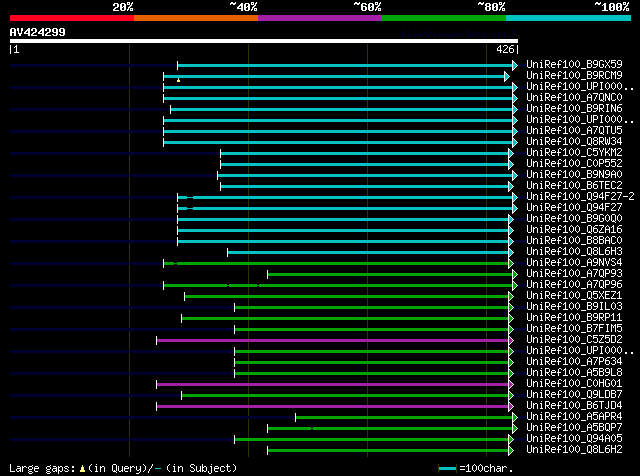Click the white AV424299 query sequence bar

pos(264,41)
